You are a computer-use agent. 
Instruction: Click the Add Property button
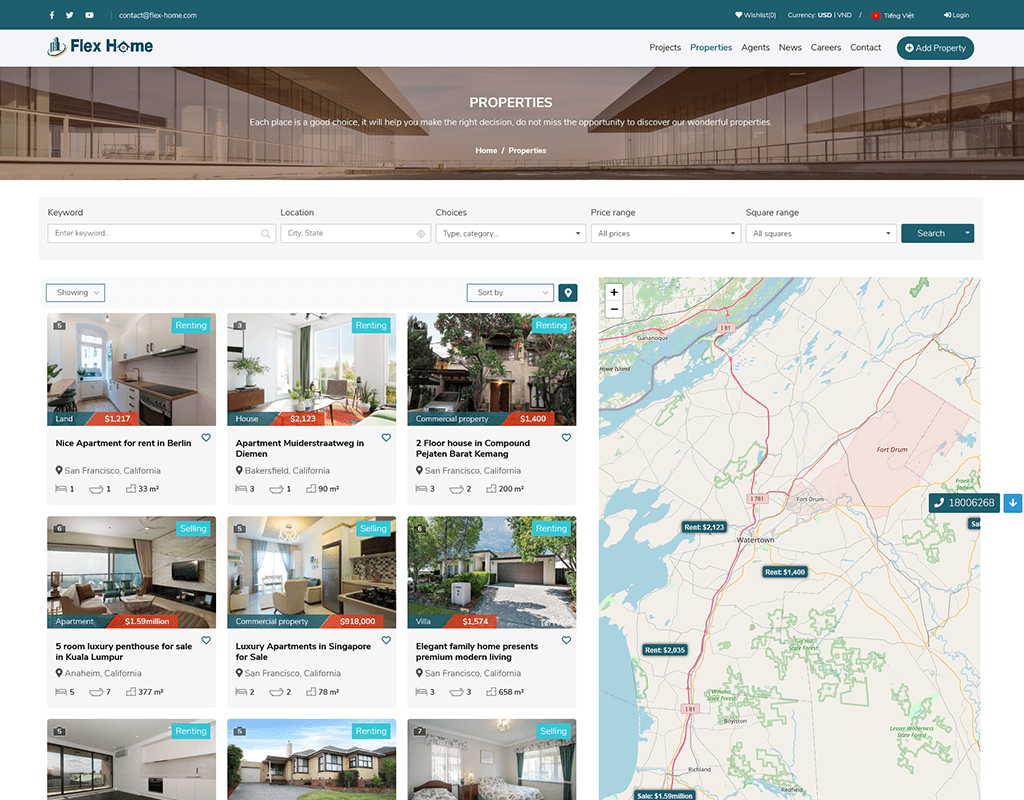(935, 48)
